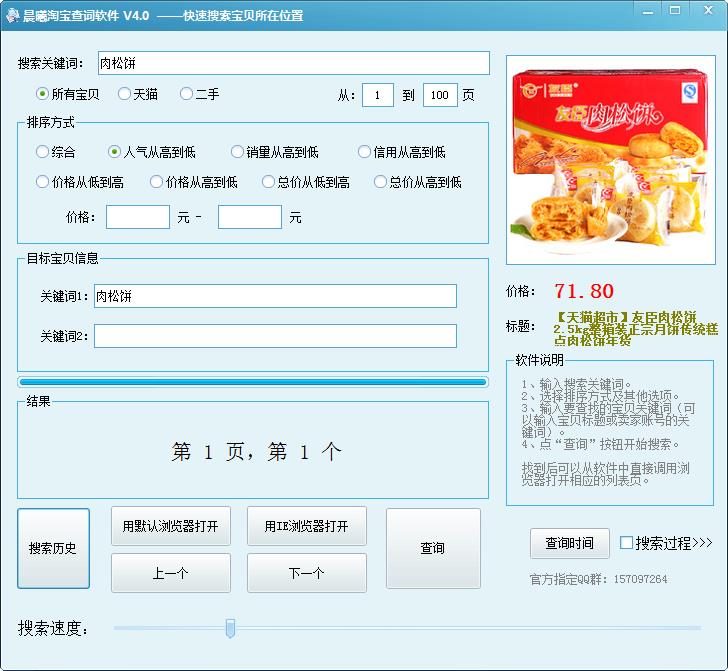Start search with 查询 button
This screenshot has height=671, width=728.
(433, 548)
